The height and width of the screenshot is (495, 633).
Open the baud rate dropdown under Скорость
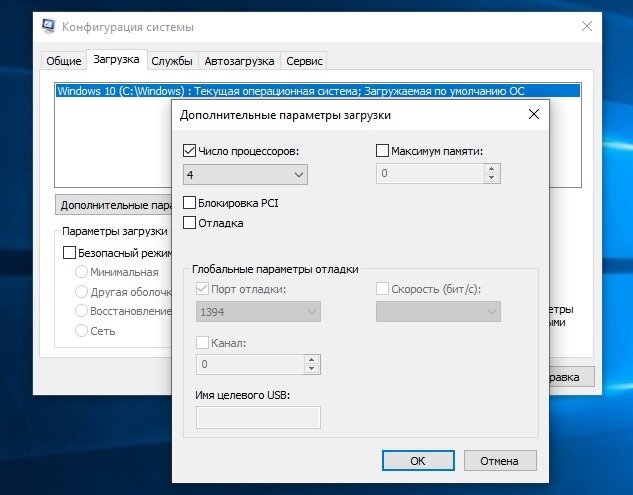[438, 312]
